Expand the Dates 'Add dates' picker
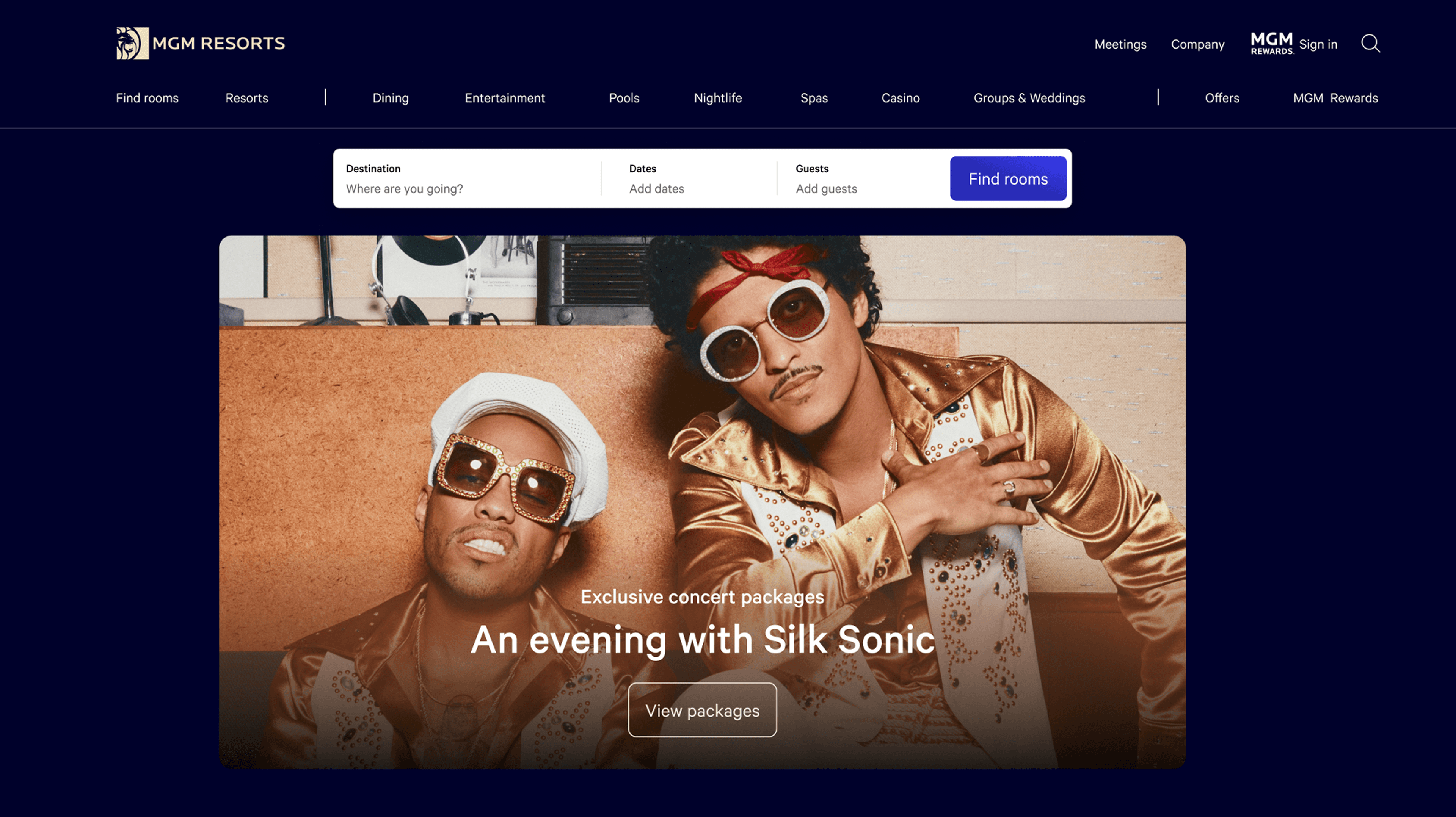The height and width of the screenshot is (817, 1456). tap(690, 178)
